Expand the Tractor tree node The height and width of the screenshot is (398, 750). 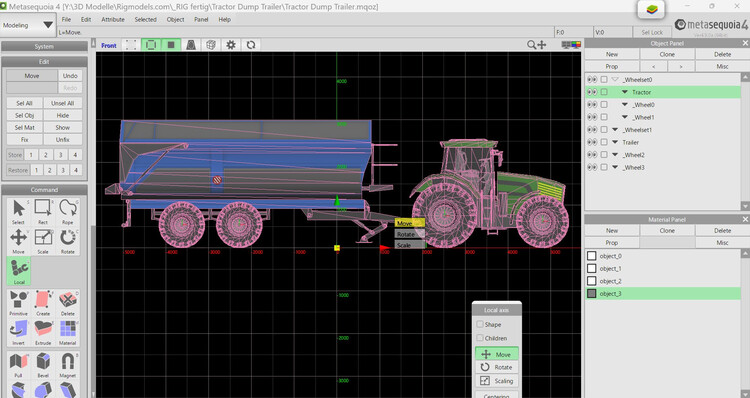click(625, 92)
